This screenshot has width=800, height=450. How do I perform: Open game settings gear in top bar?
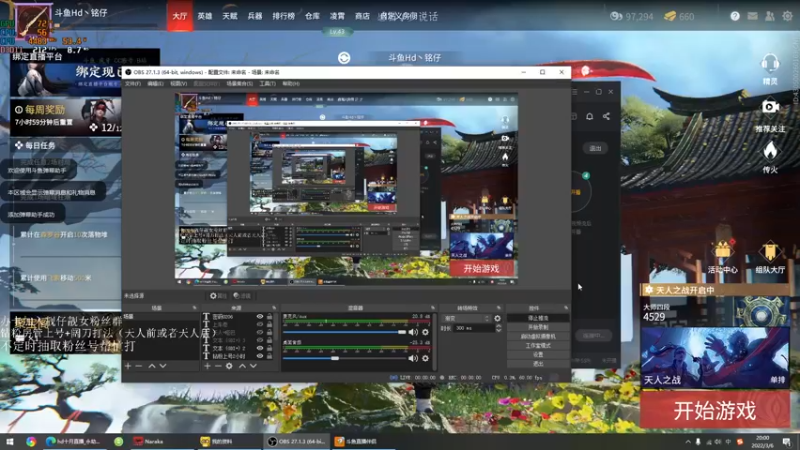pos(787,16)
